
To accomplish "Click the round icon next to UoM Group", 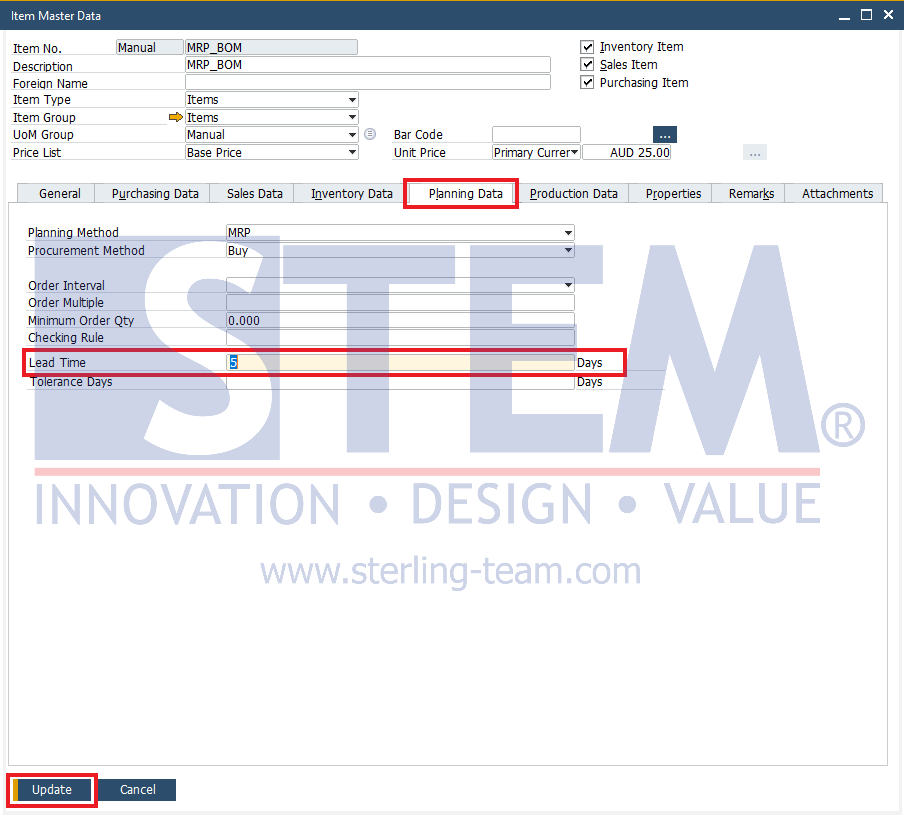I will pos(369,134).
